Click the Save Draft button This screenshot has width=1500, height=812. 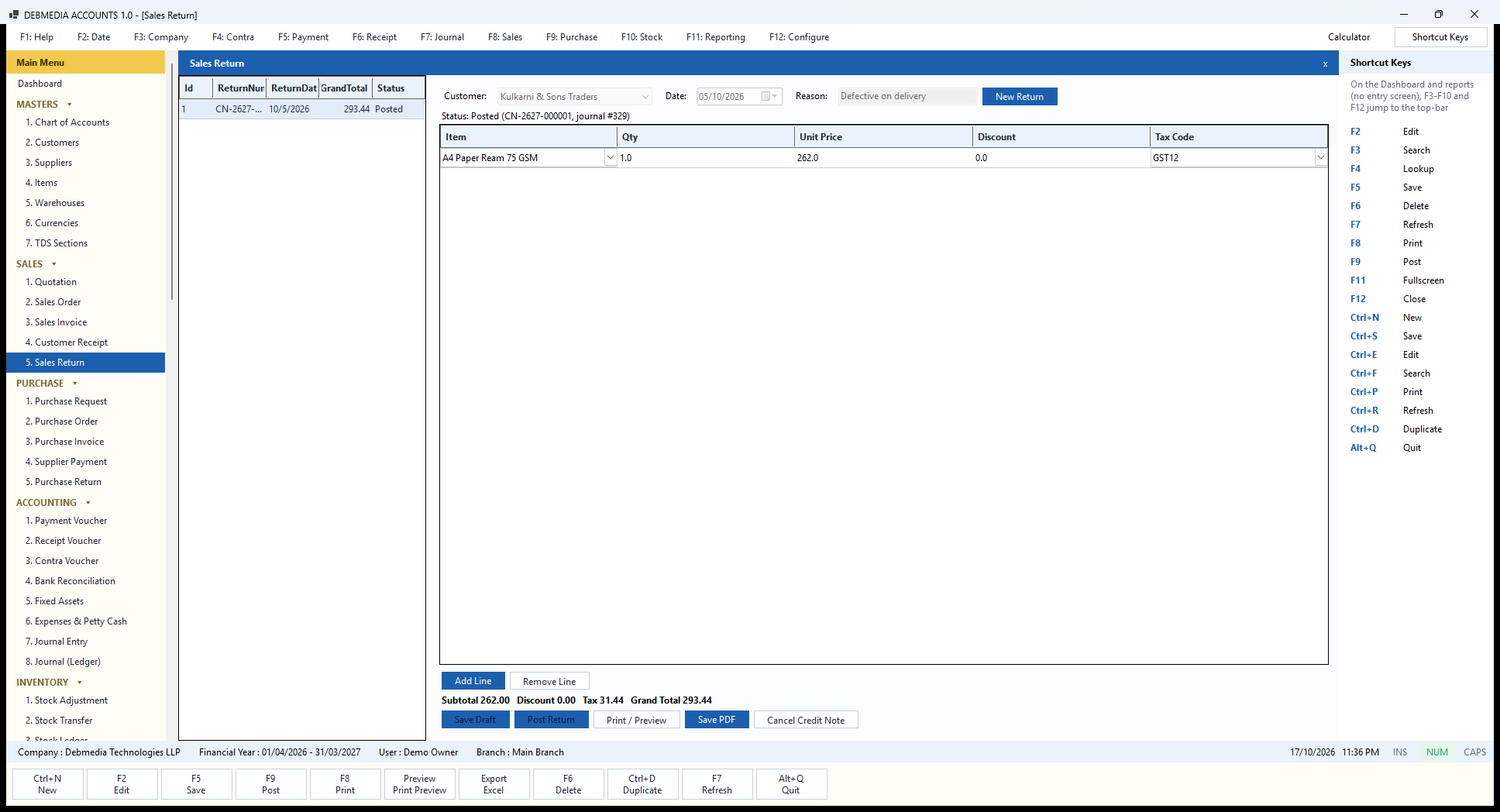coord(475,720)
